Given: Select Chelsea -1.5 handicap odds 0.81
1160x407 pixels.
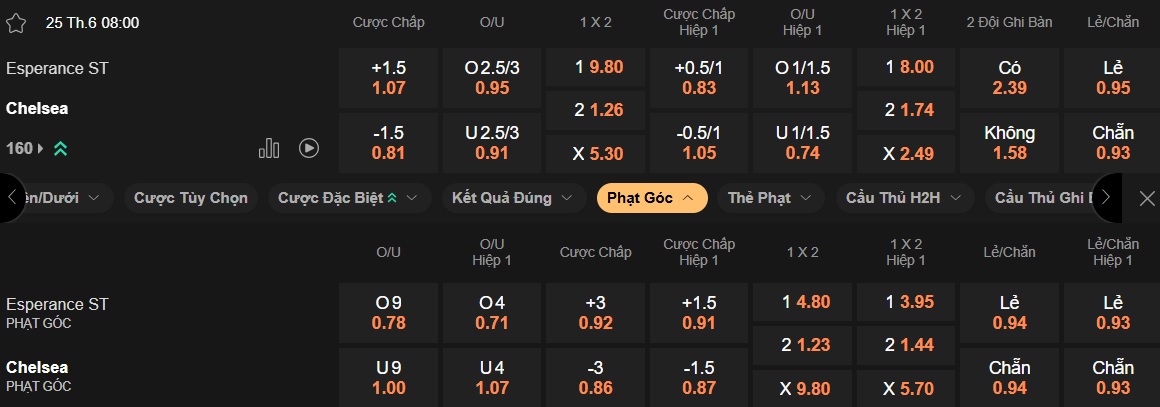Looking at the screenshot, I should [x=388, y=143].
